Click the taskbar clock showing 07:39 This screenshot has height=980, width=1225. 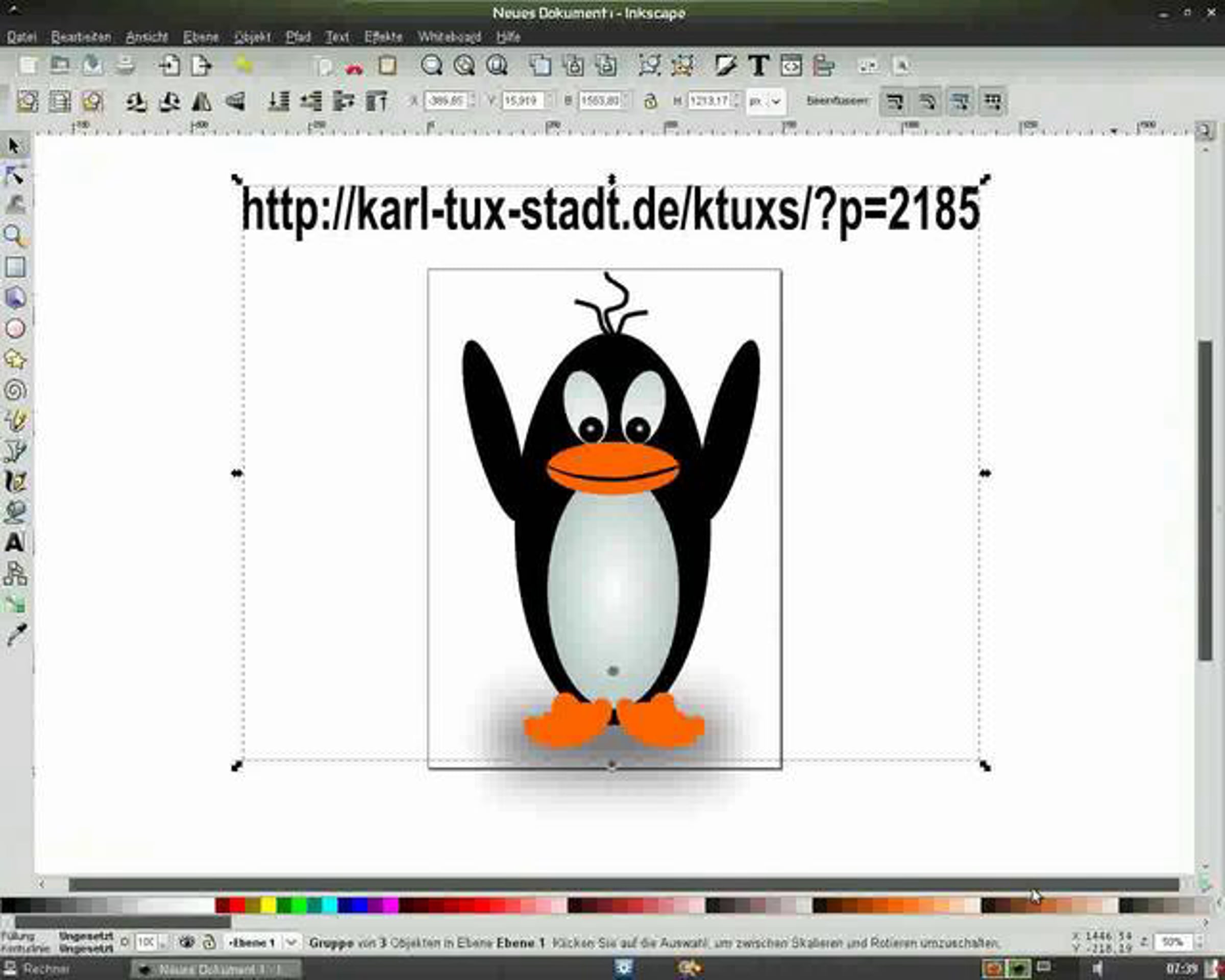(1182, 969)
